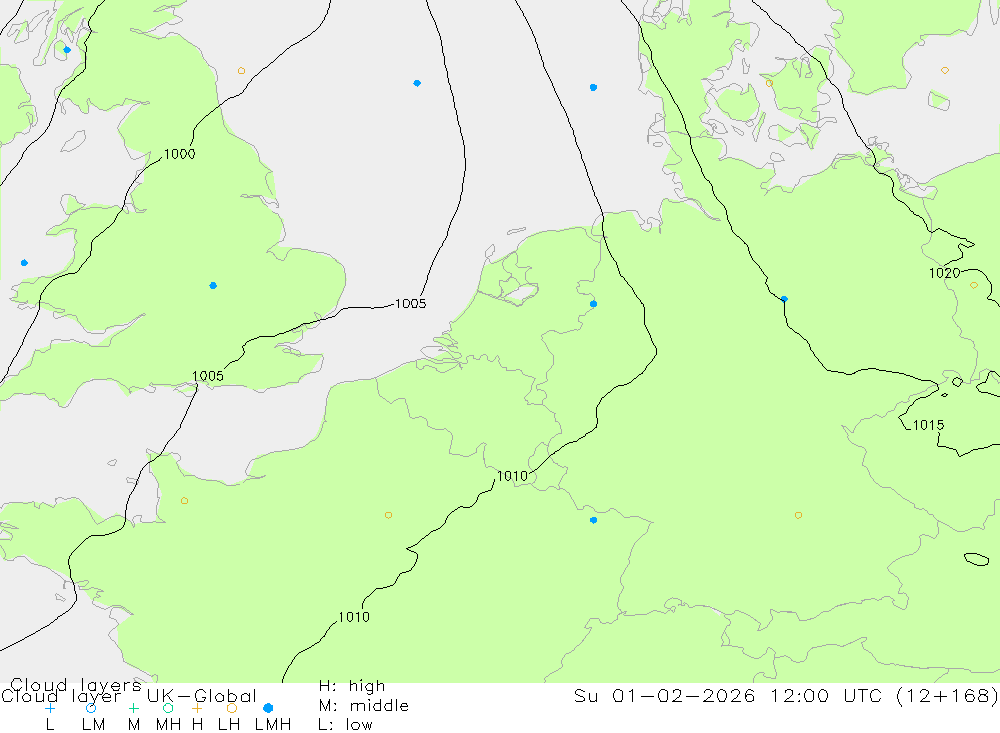Select the blue cloud marker over central England
Screen dimensions: 1000x733
[213, 285]
